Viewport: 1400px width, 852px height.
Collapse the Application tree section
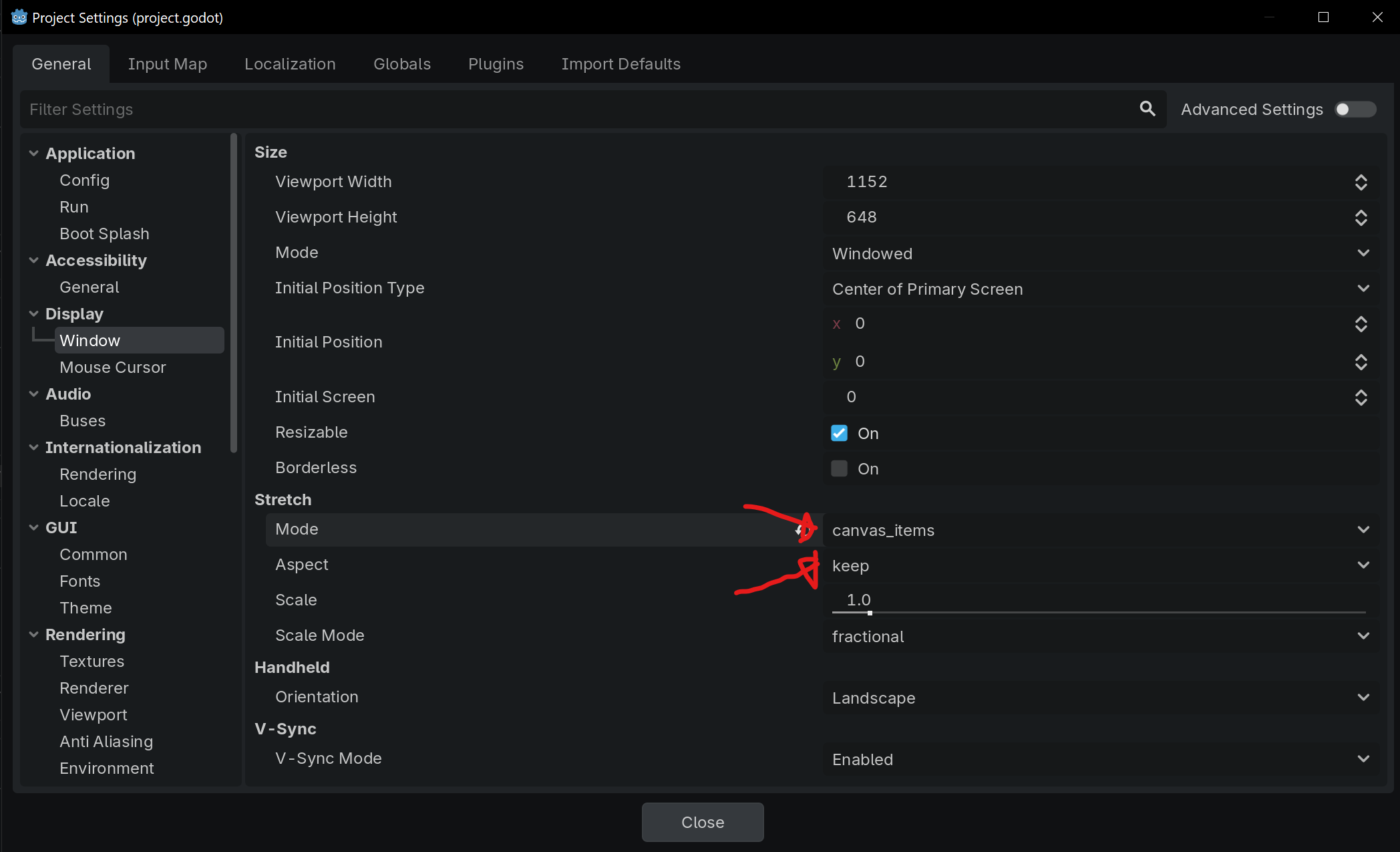(34, 154)
